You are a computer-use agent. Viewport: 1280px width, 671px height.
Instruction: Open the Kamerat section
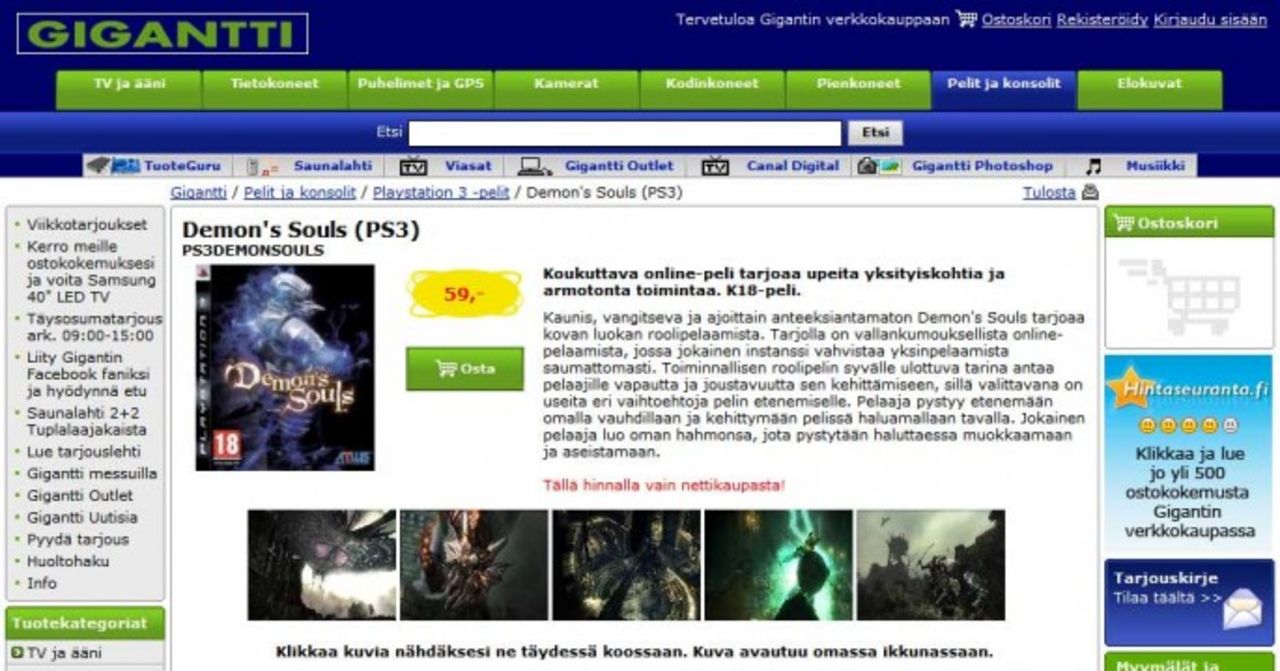pyautogui.click(x=568, y=85)
